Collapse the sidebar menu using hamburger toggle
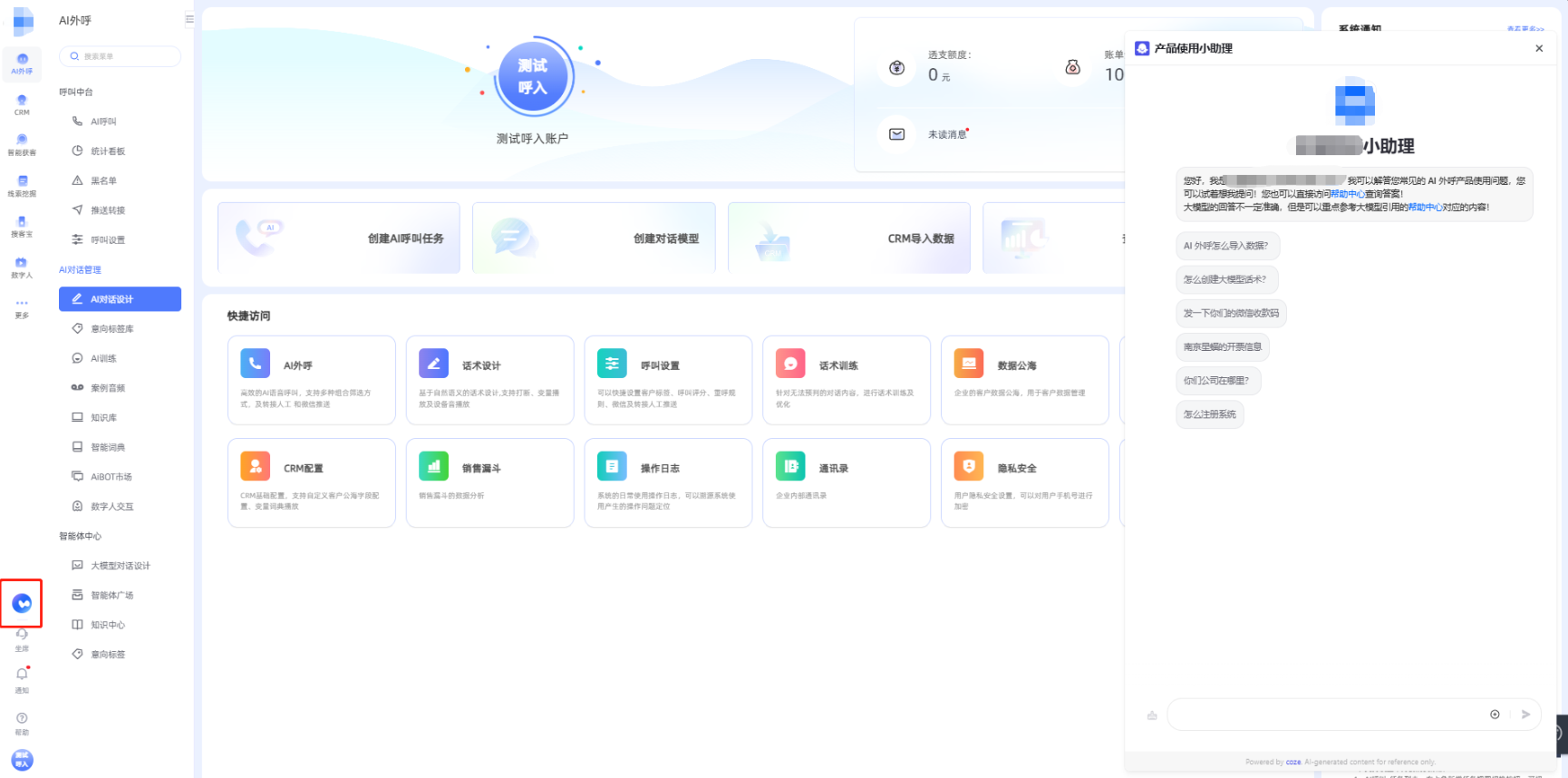The image size is (1568, 778). click(189, 19)
